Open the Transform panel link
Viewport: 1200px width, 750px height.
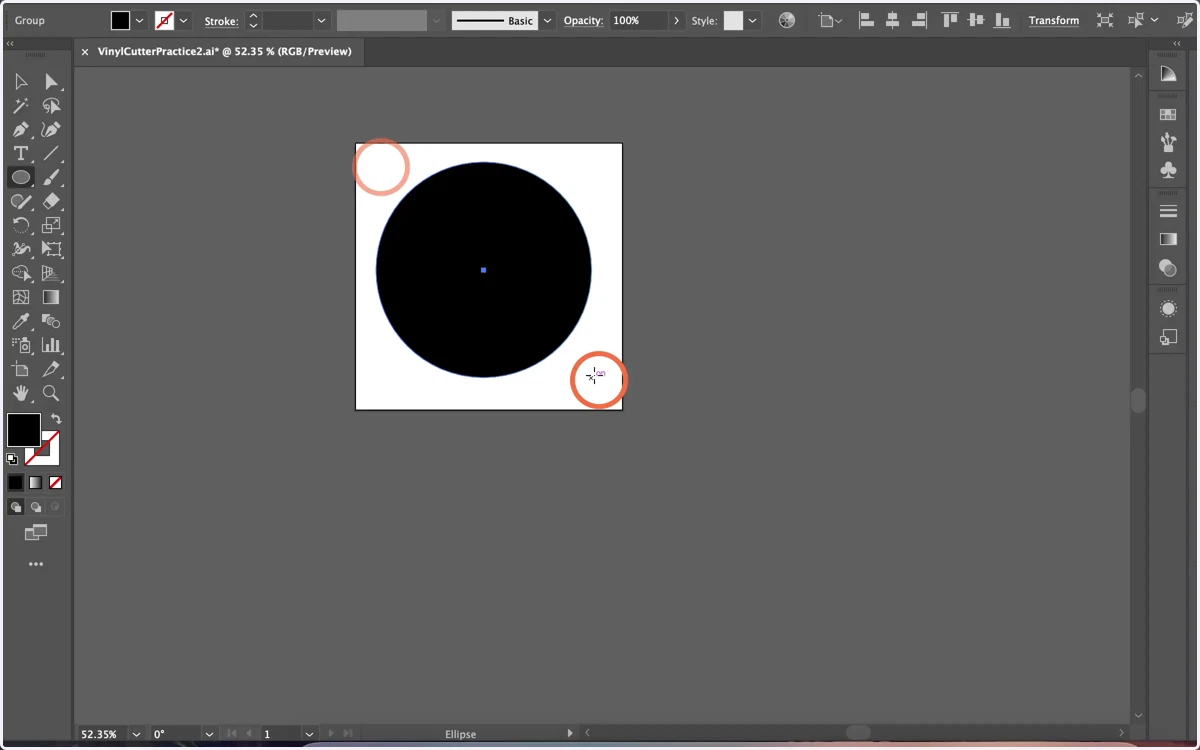(1054, 20)
